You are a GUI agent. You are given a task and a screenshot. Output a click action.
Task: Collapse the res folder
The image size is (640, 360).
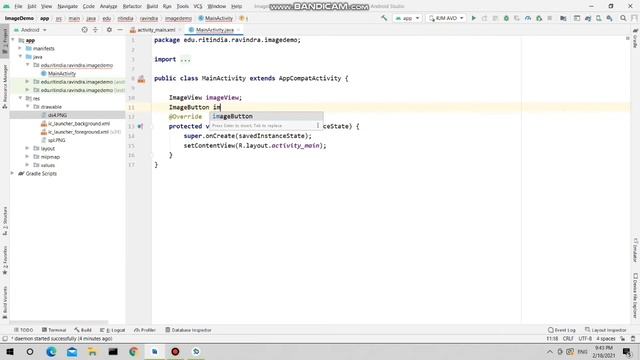click(20, 98)
